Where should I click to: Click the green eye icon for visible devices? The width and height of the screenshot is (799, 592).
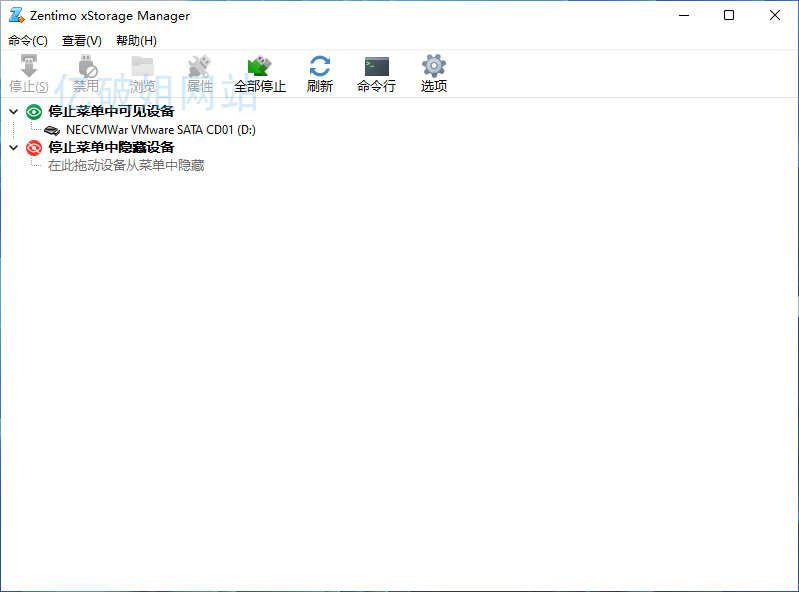pyautogui.click(x=34, y=112)
